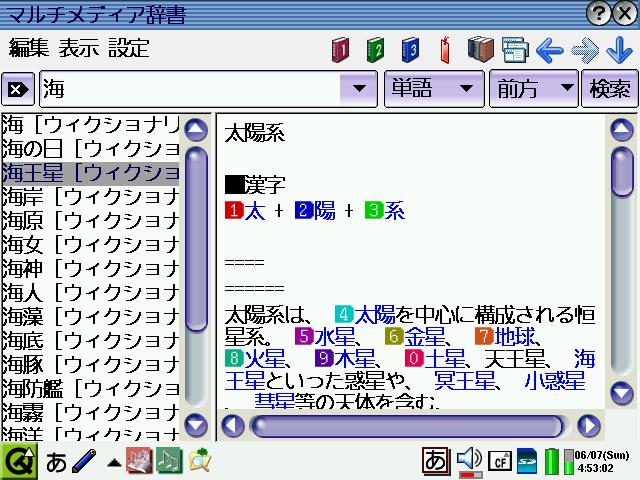Viewport: 640px width, 480px height.
Task: Click the cascading windows icon
Action: (x=515, y=50)
